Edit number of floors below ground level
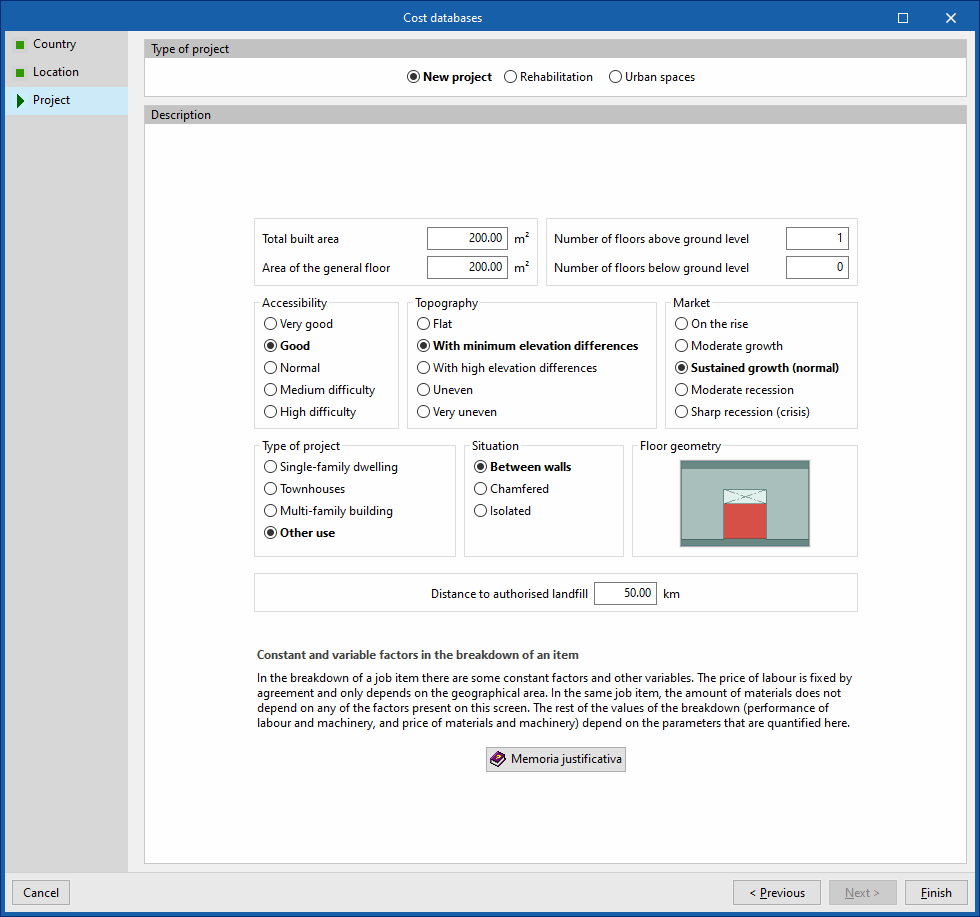The height and width of the screenshot is (917, 980). tap(817, 267)
